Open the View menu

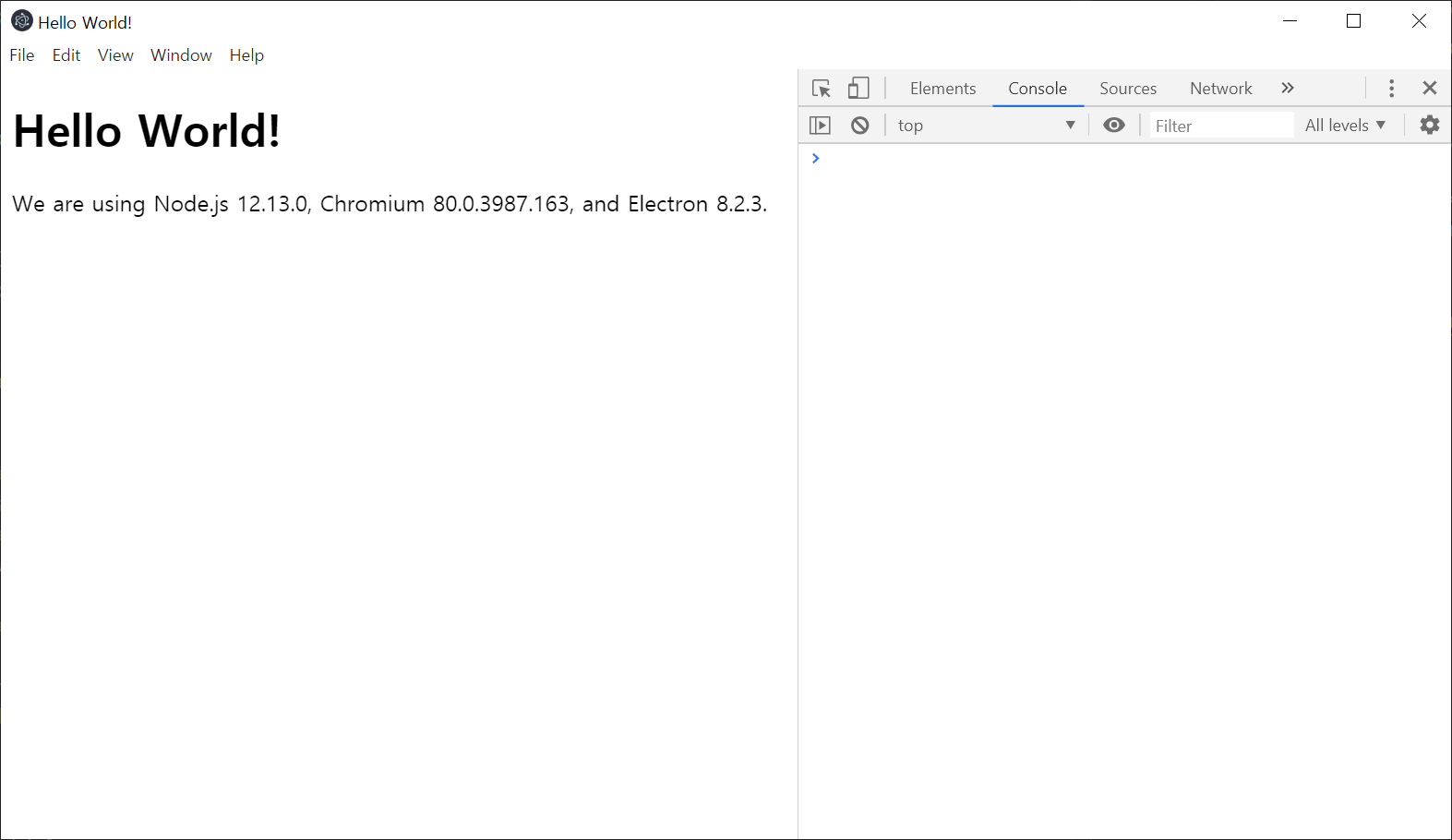(x=115, y=55)
